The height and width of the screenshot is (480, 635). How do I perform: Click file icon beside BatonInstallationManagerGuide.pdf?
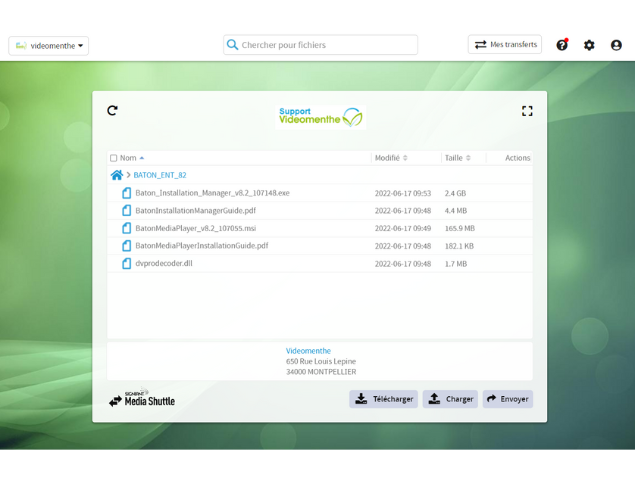click(126, 211)
